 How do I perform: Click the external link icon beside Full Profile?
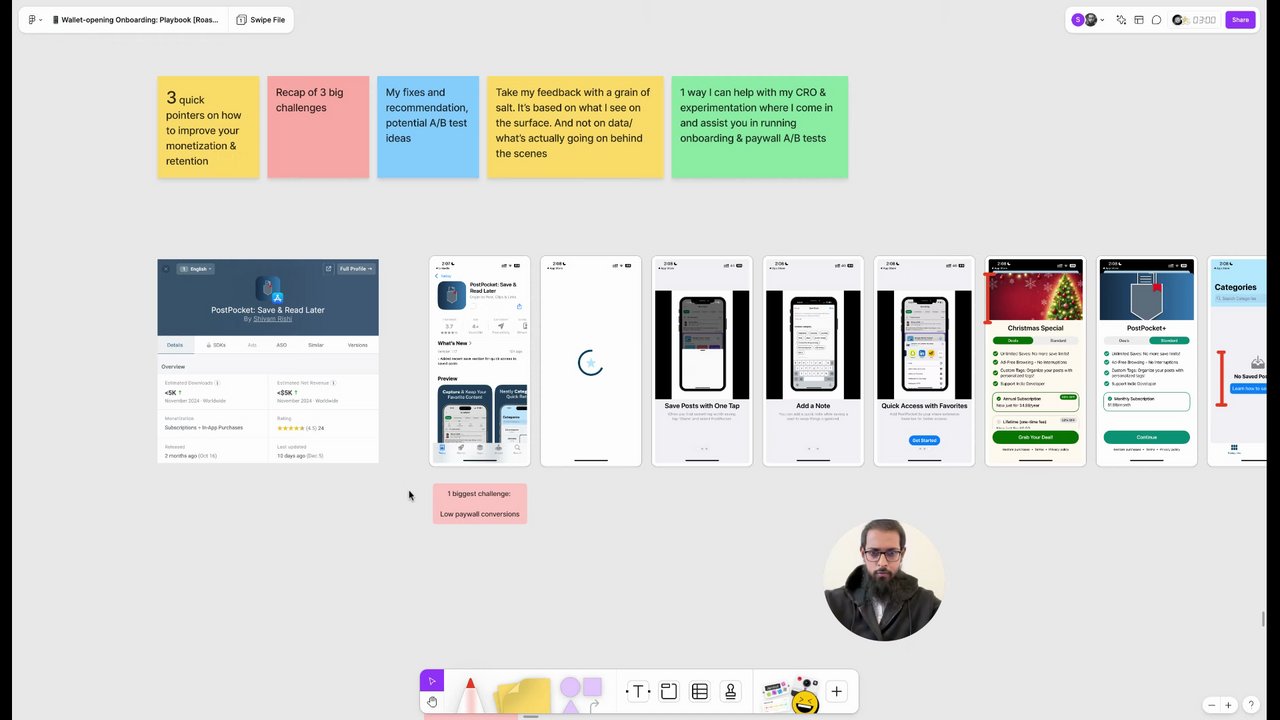pyautogui.click(x=328, y=269)
